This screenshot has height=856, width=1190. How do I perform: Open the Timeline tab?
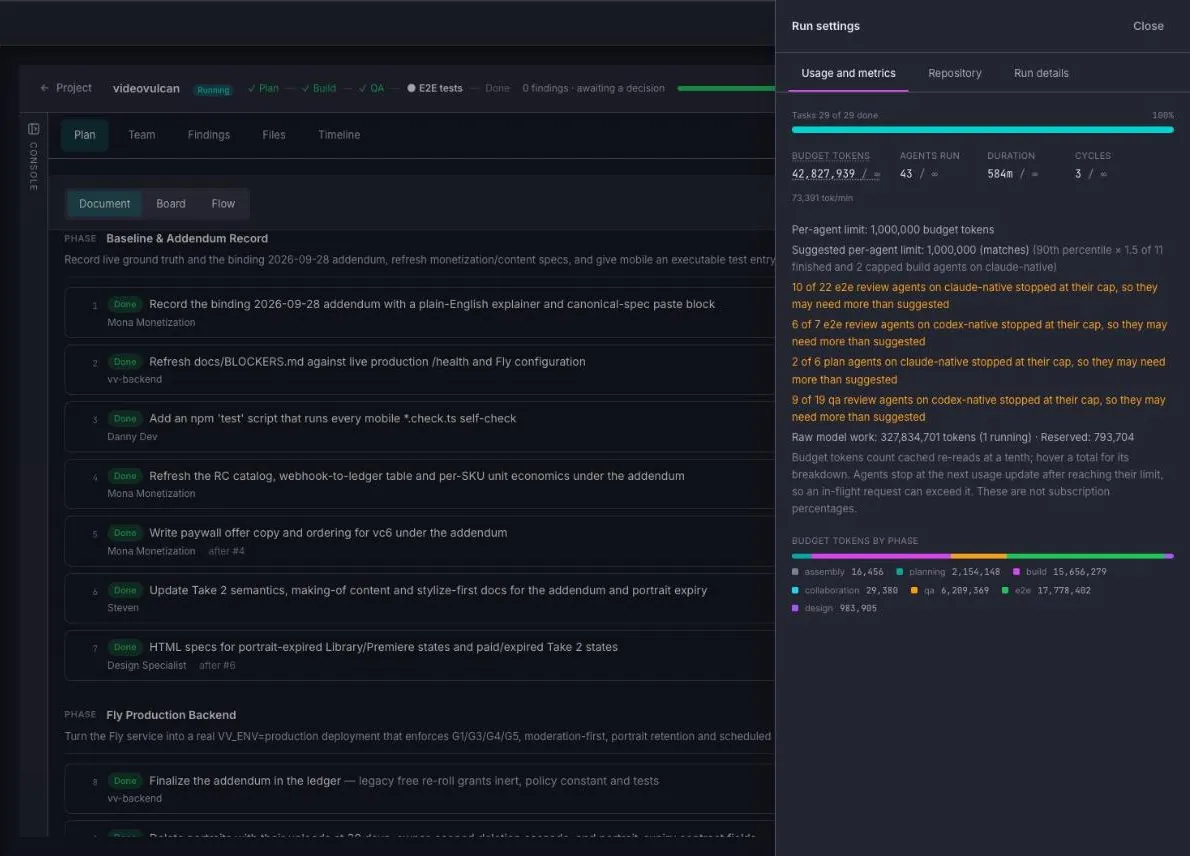pos(339,134)
